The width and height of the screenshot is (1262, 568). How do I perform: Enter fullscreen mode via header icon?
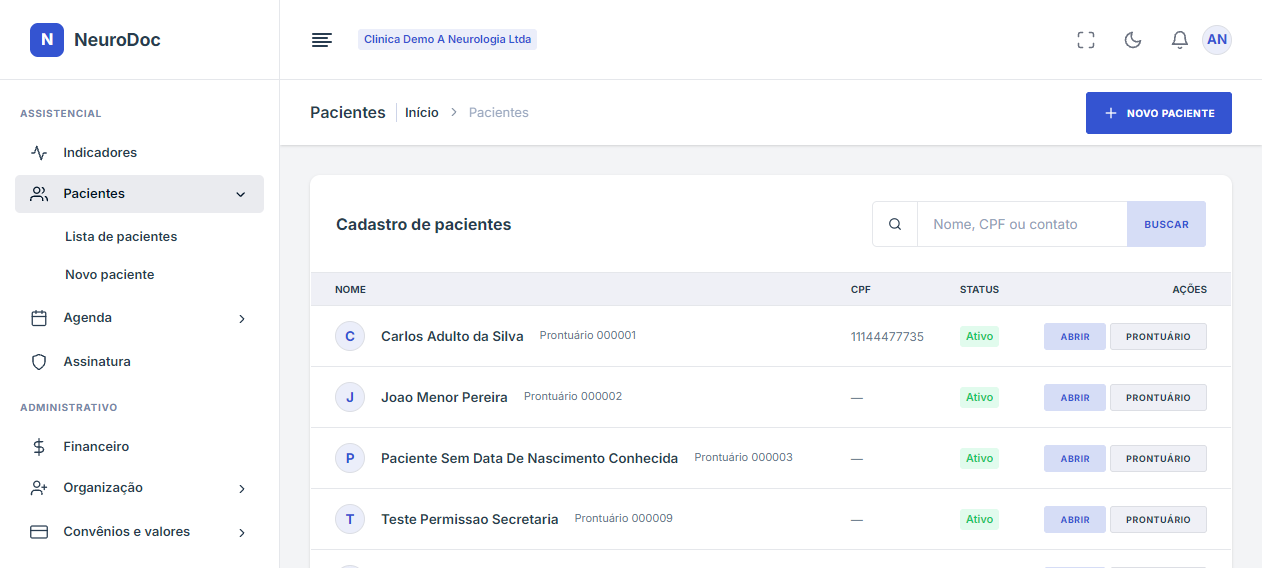coord(1086,40)
